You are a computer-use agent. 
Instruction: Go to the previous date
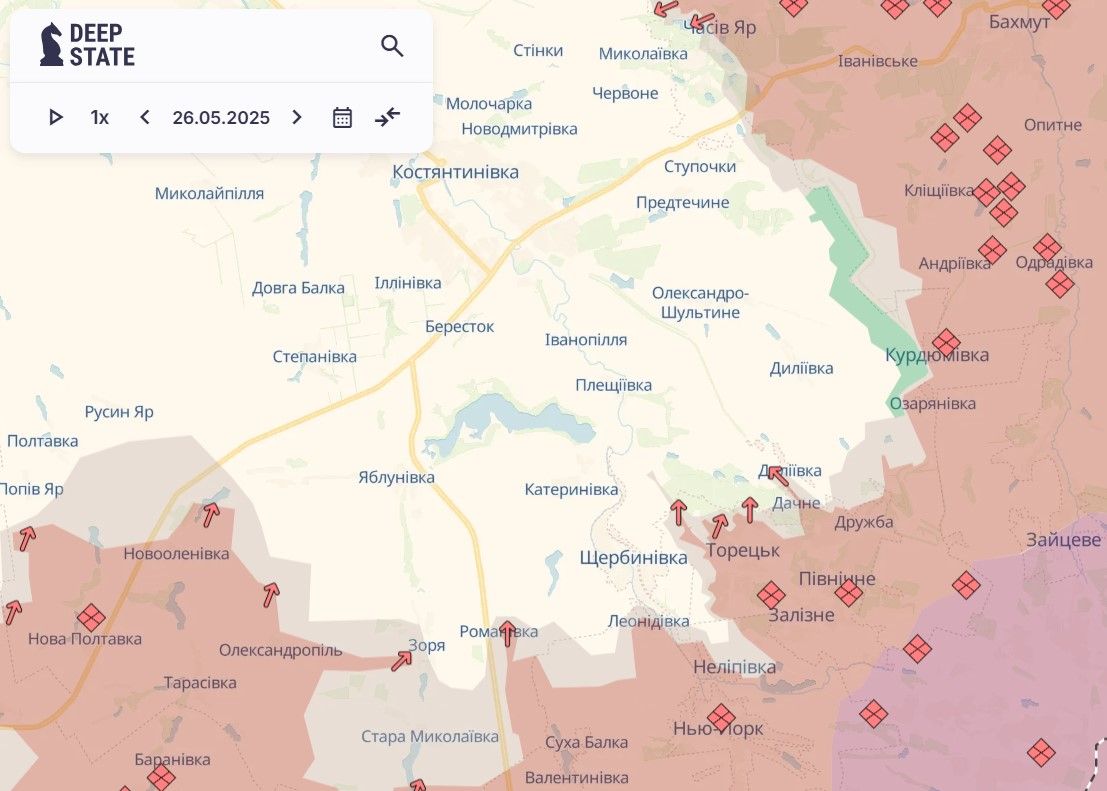[145, 117]
